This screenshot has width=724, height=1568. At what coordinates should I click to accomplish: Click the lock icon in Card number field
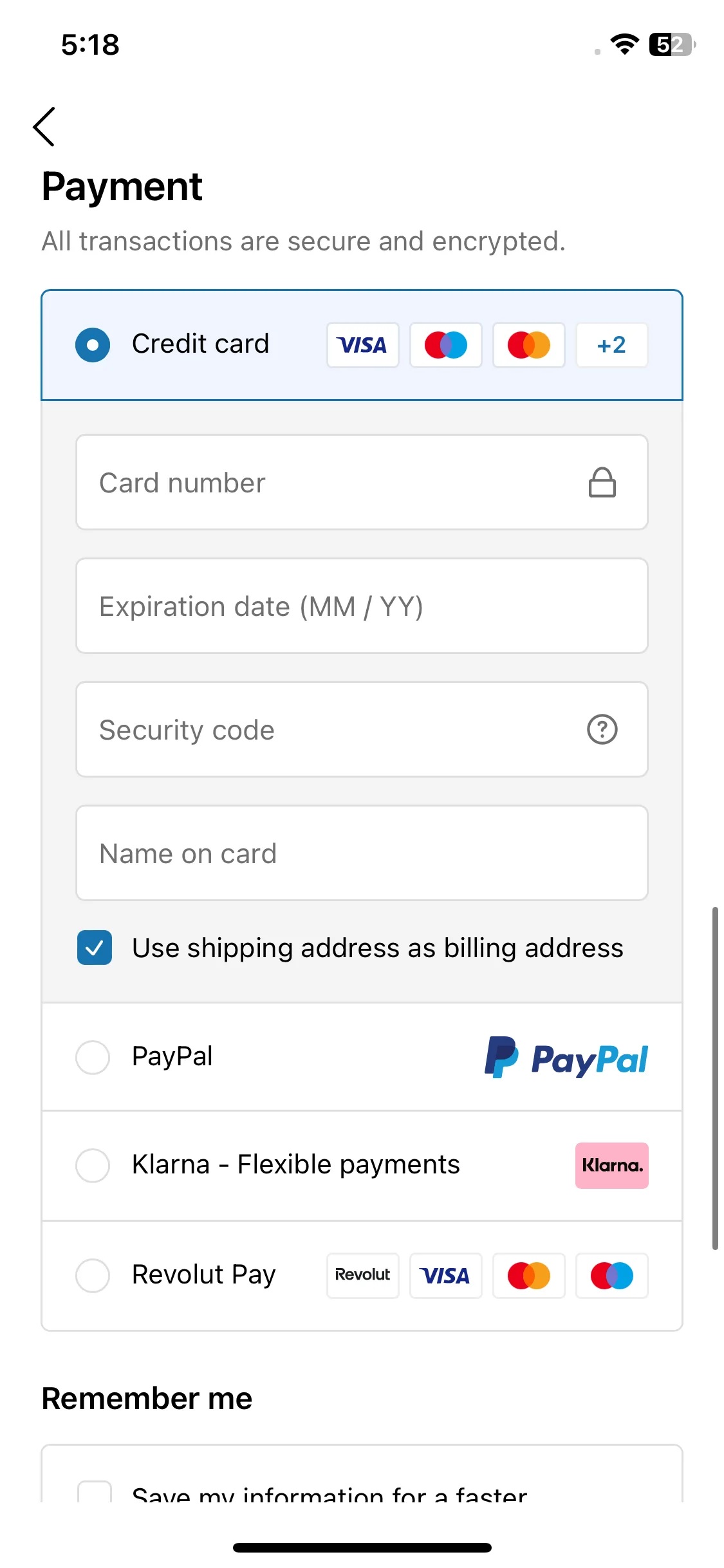(602, 483)
